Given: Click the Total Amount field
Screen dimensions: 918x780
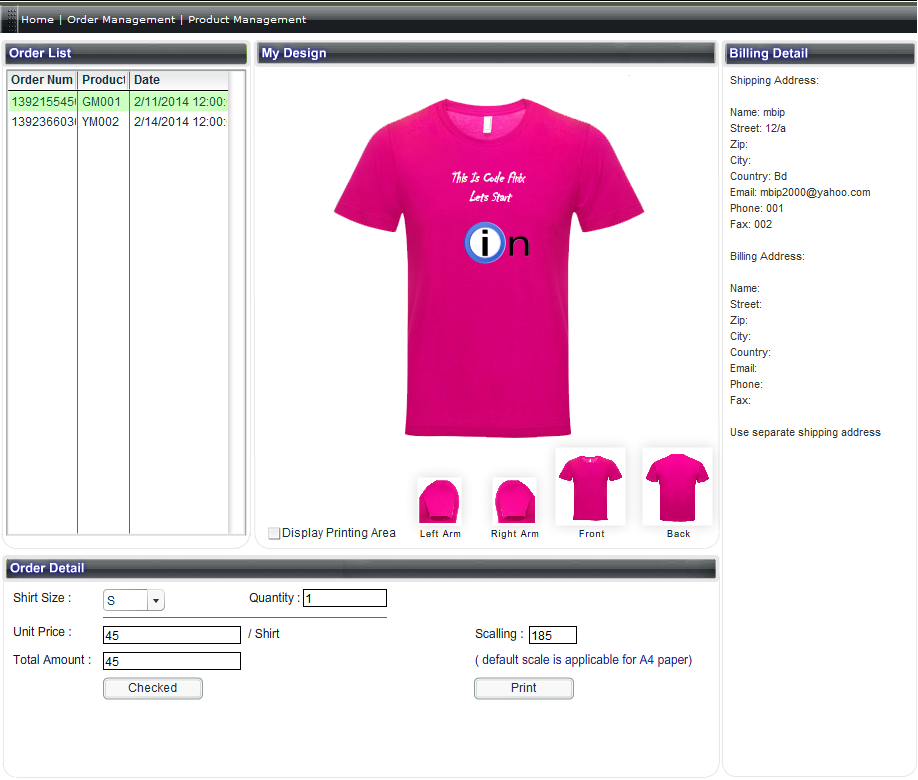Looking at the screenshot, I should coord(172,661).
